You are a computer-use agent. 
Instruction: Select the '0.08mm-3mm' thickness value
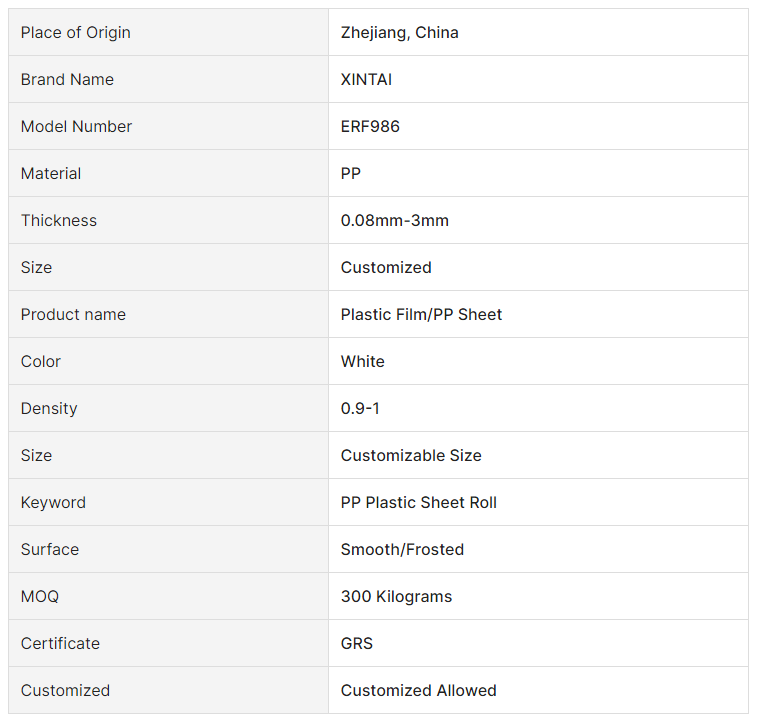(x=395, y=221)
